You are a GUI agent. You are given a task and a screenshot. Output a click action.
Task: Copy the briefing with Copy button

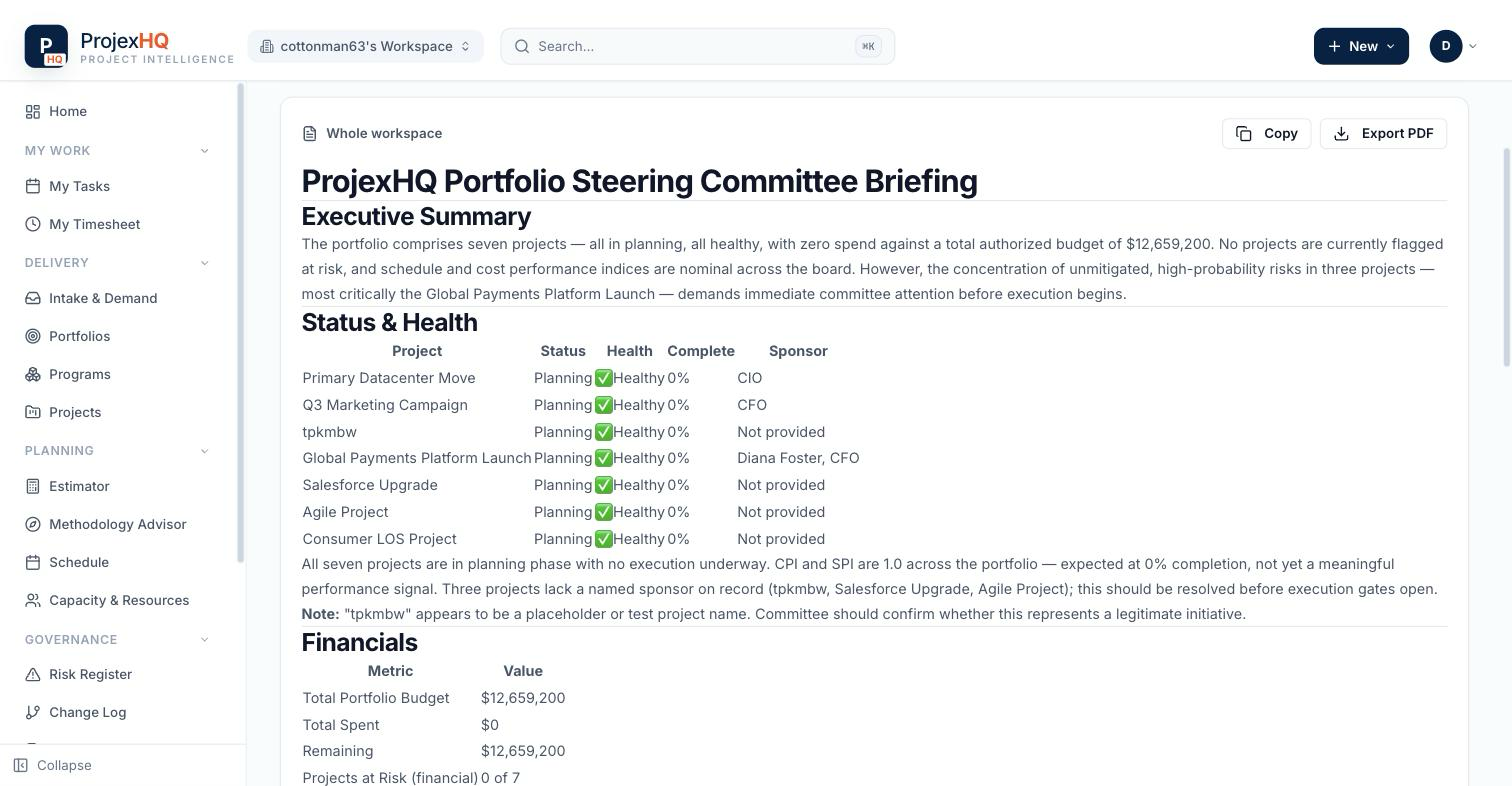coord(1266,133)
